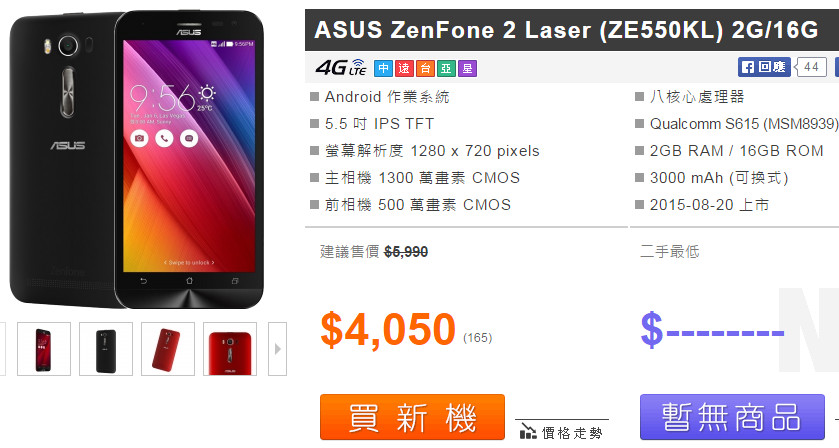839x448 pixels.
Task: View the red front-and-back phone thumbnail
Action: (44, 349)
